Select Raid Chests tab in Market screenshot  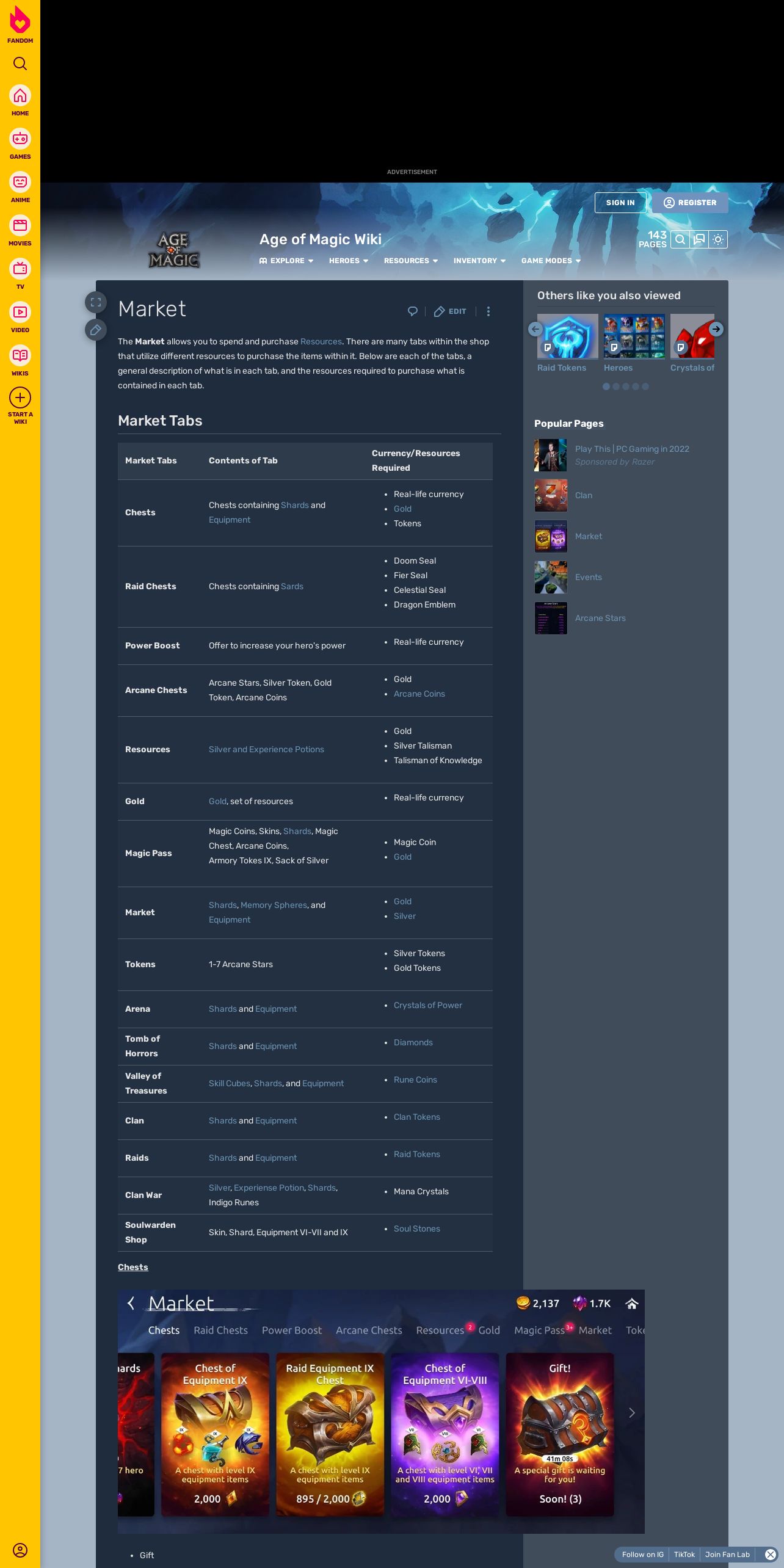220,1330
